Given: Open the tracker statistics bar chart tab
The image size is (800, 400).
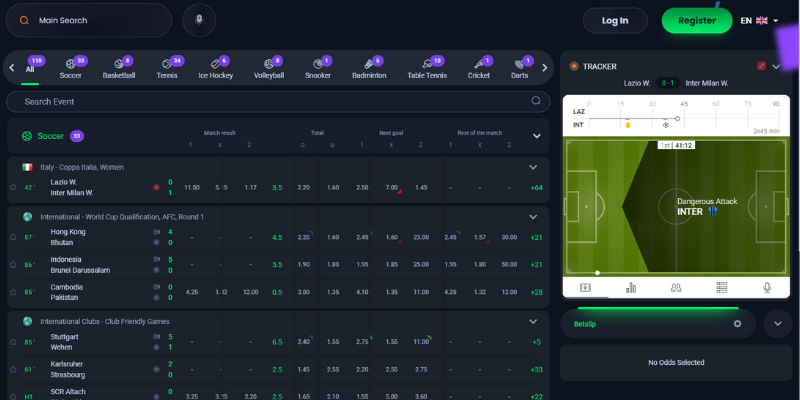Looking at the screenshot, I should pos(631,287).
